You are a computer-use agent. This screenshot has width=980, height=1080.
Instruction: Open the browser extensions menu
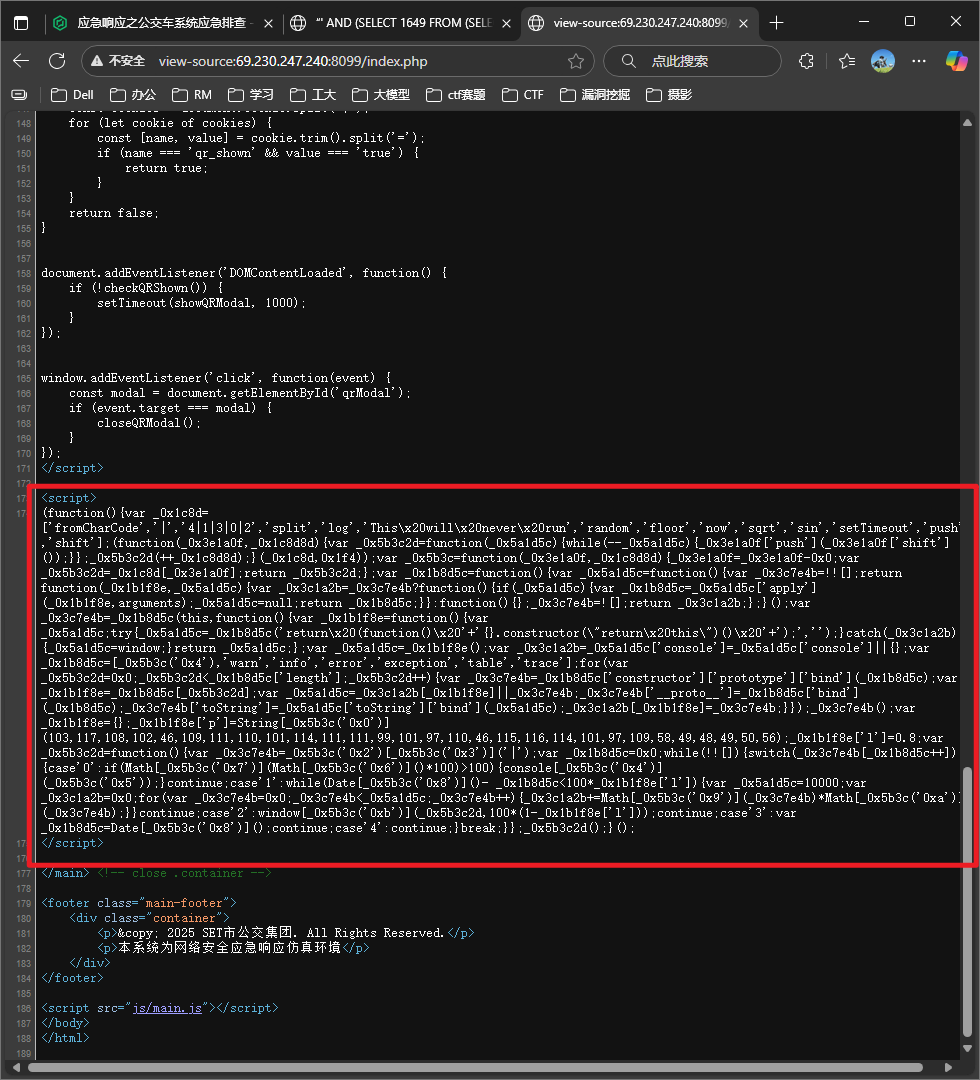806,61
